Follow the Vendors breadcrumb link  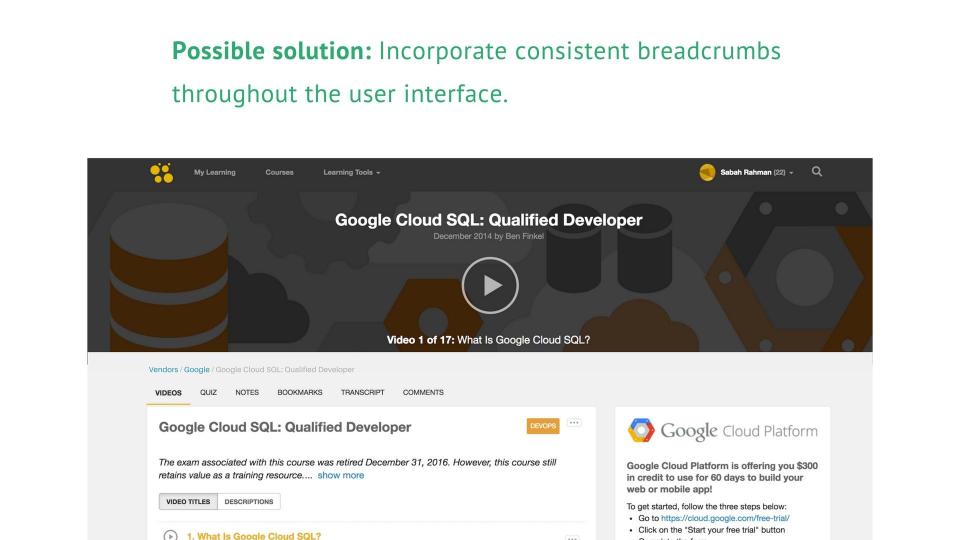click(163, 370)
